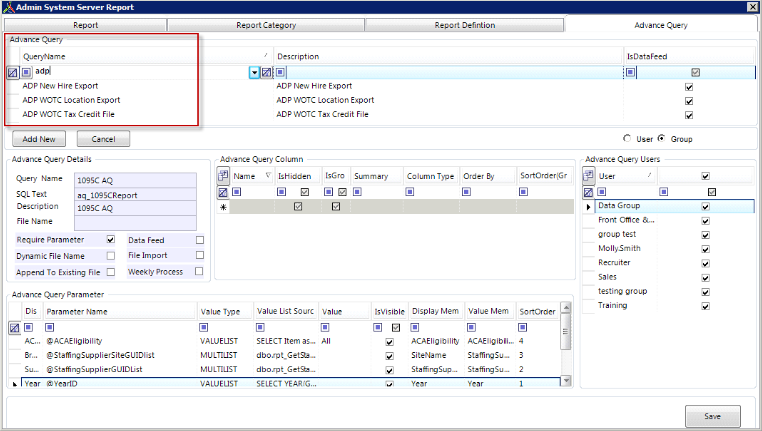
Task: Toggle the IsDataFeed filter checkbox
Action: pos(695,72)
